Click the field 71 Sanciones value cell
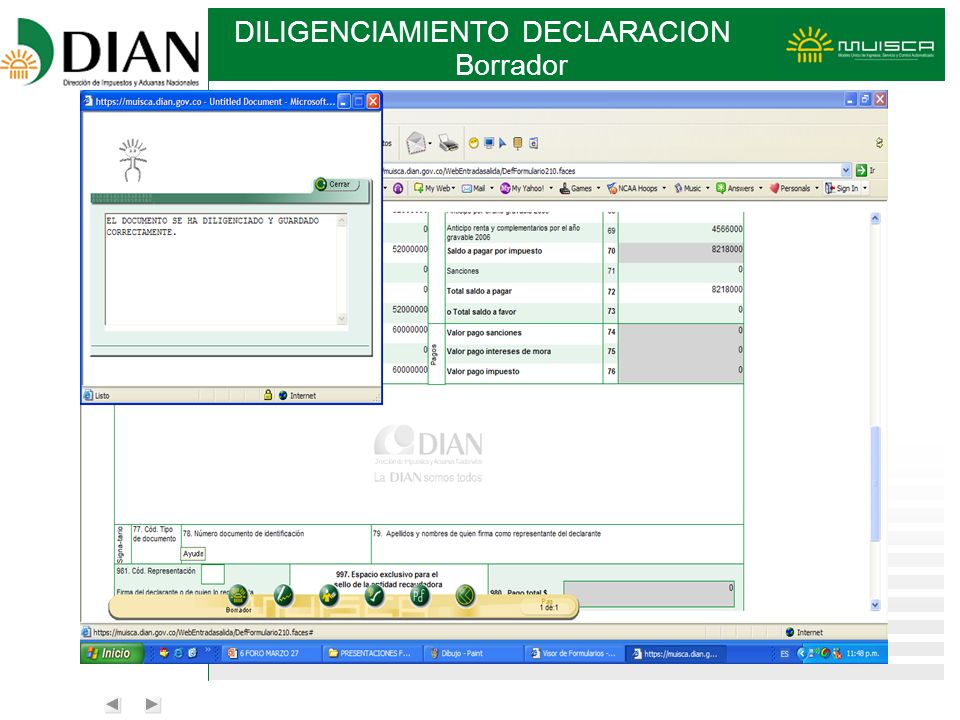 [680, 271]
